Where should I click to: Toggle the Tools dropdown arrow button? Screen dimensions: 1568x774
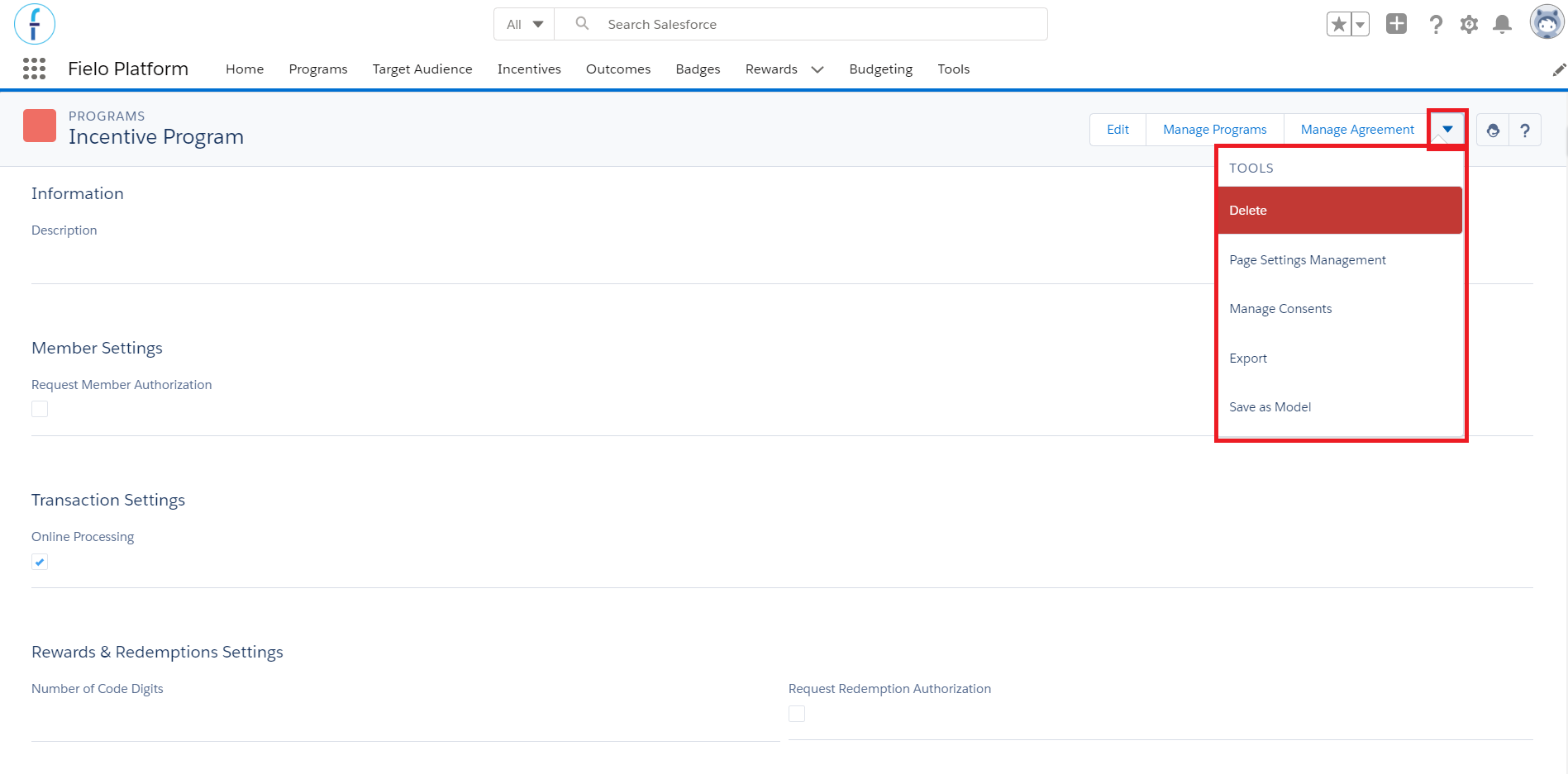coord(1447,129)
